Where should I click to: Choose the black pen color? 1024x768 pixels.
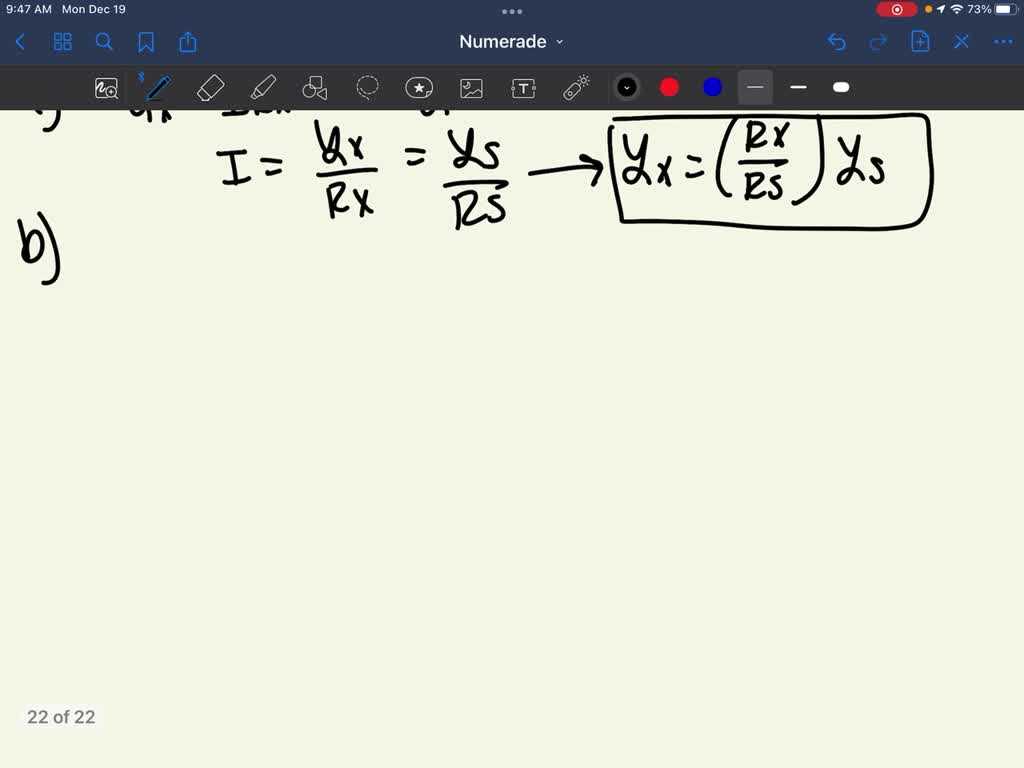tap(627, 88)
